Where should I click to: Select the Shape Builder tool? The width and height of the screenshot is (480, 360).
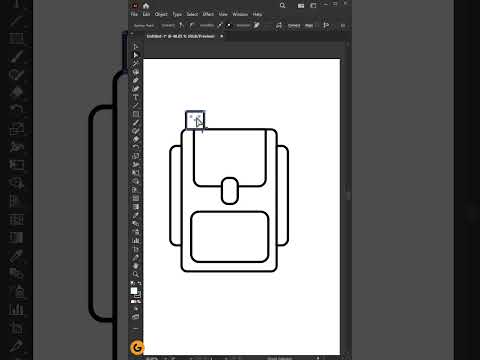coord(136,181)
